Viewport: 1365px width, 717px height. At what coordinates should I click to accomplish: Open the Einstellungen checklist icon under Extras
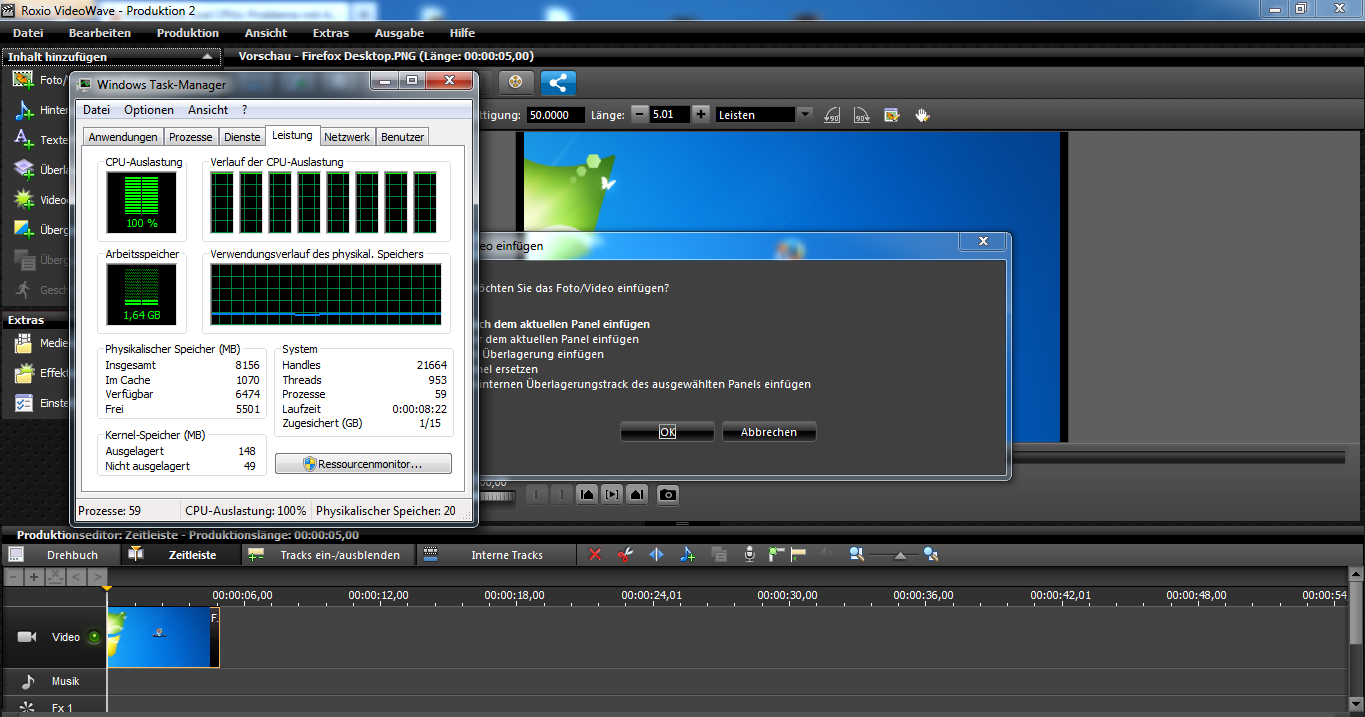click(23, 403)
